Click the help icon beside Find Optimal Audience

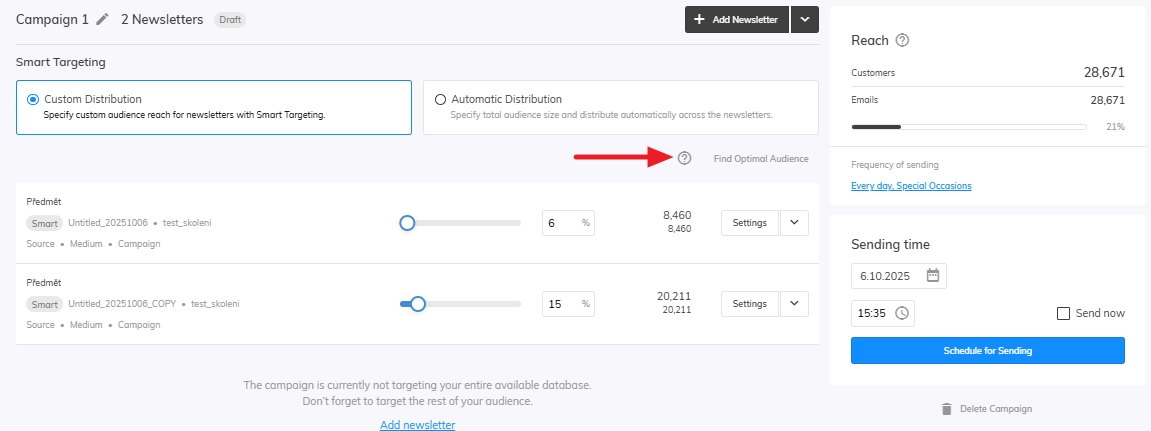684,158
